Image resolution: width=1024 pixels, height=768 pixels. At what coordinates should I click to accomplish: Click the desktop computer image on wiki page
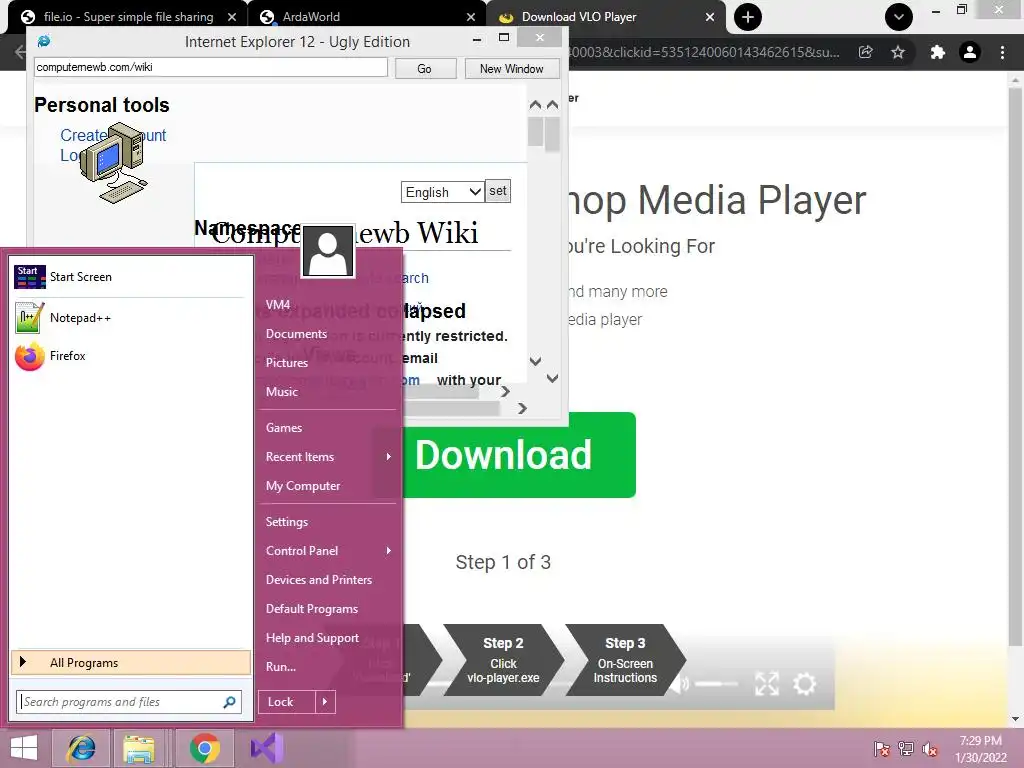(114, 163)
